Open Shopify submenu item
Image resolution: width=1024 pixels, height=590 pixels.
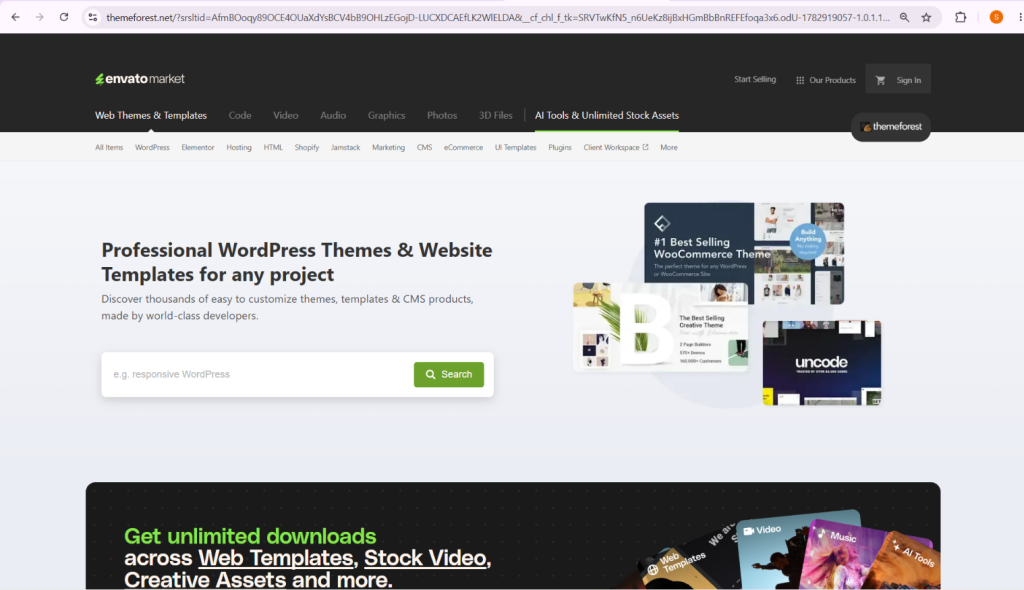(307, 148)
